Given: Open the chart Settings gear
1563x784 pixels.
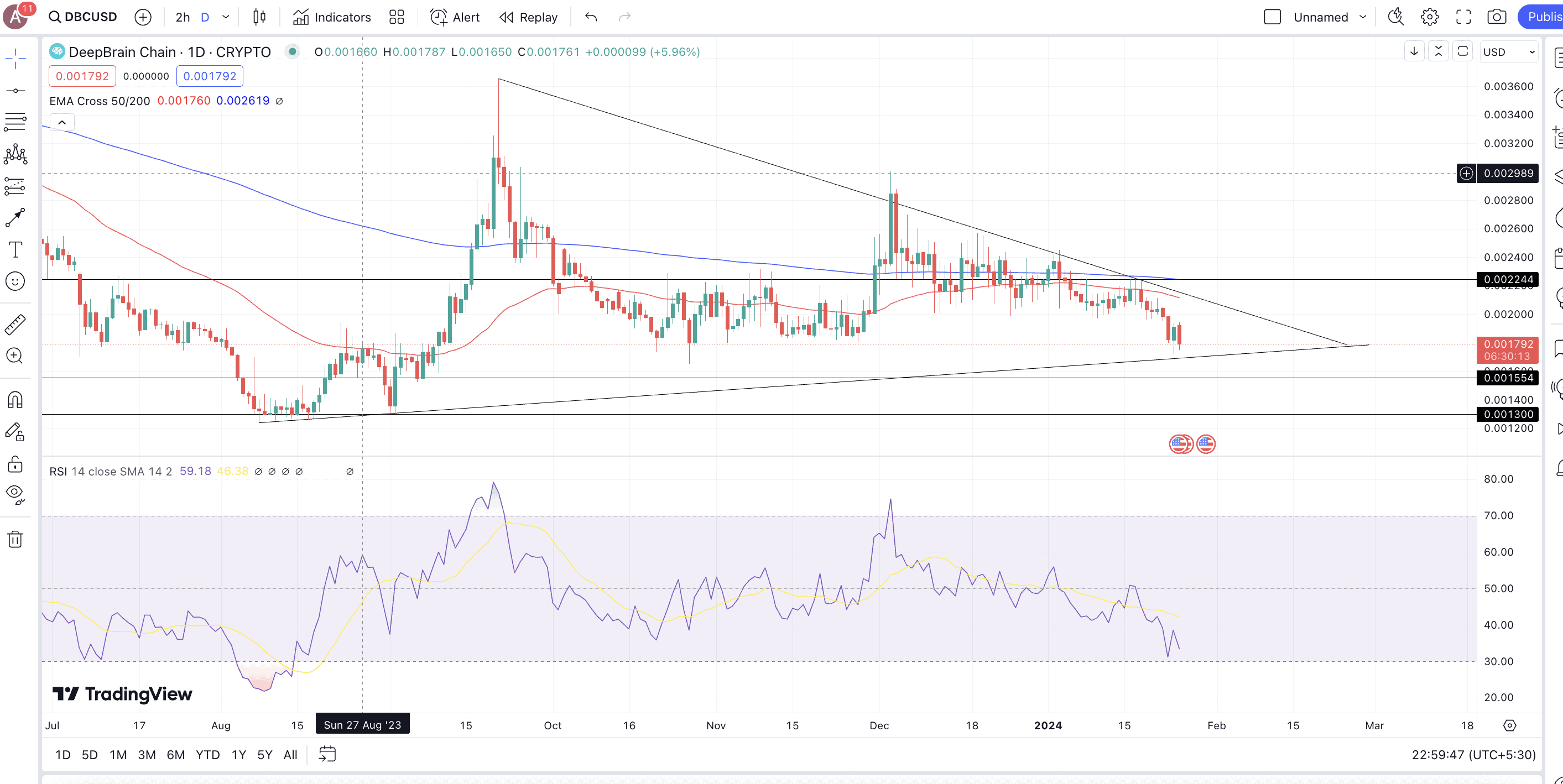Looking at the screenshot, I should 1430,17.
